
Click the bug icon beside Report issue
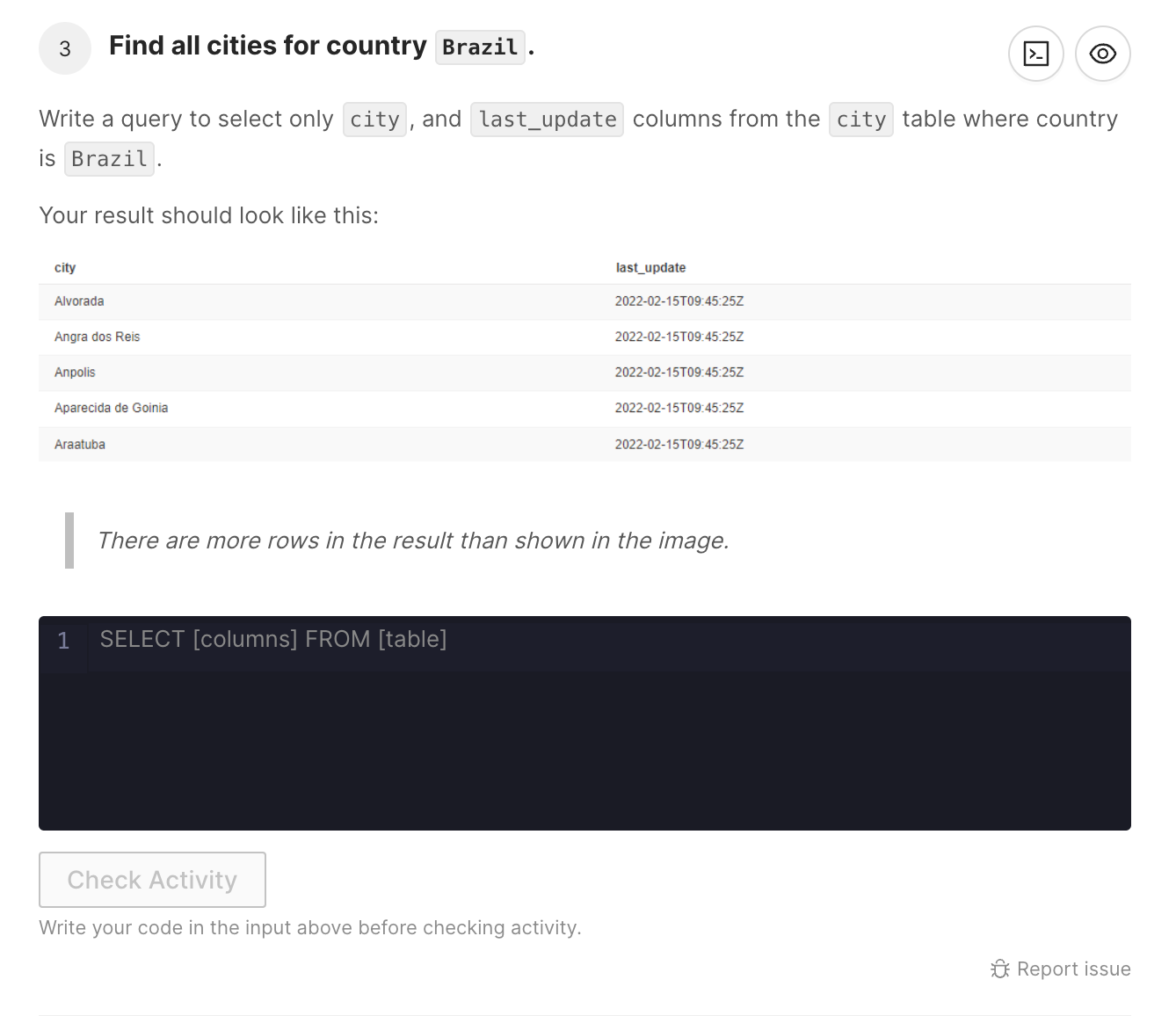(x=1000, y=969)
